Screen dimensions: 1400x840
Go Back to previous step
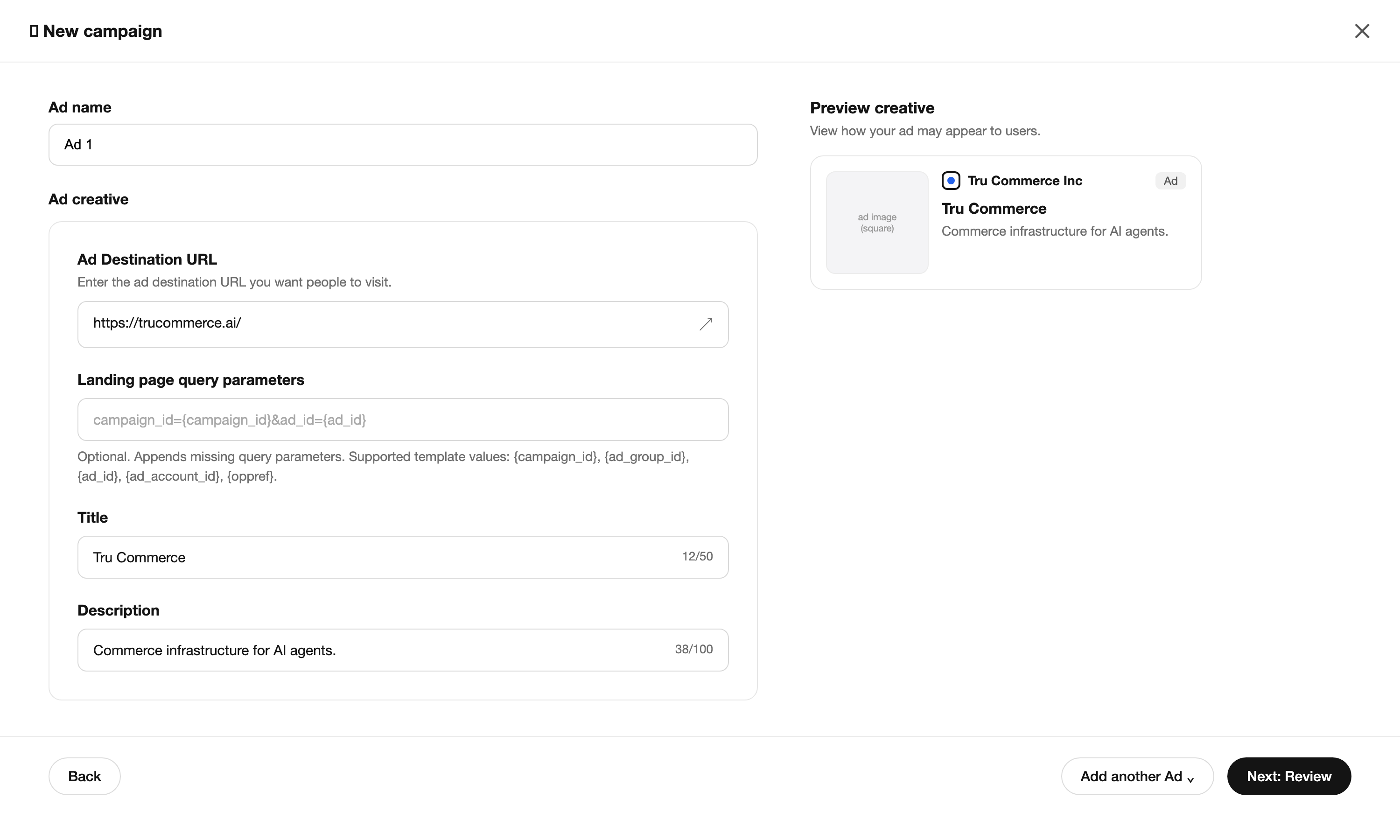pos(84,776)
